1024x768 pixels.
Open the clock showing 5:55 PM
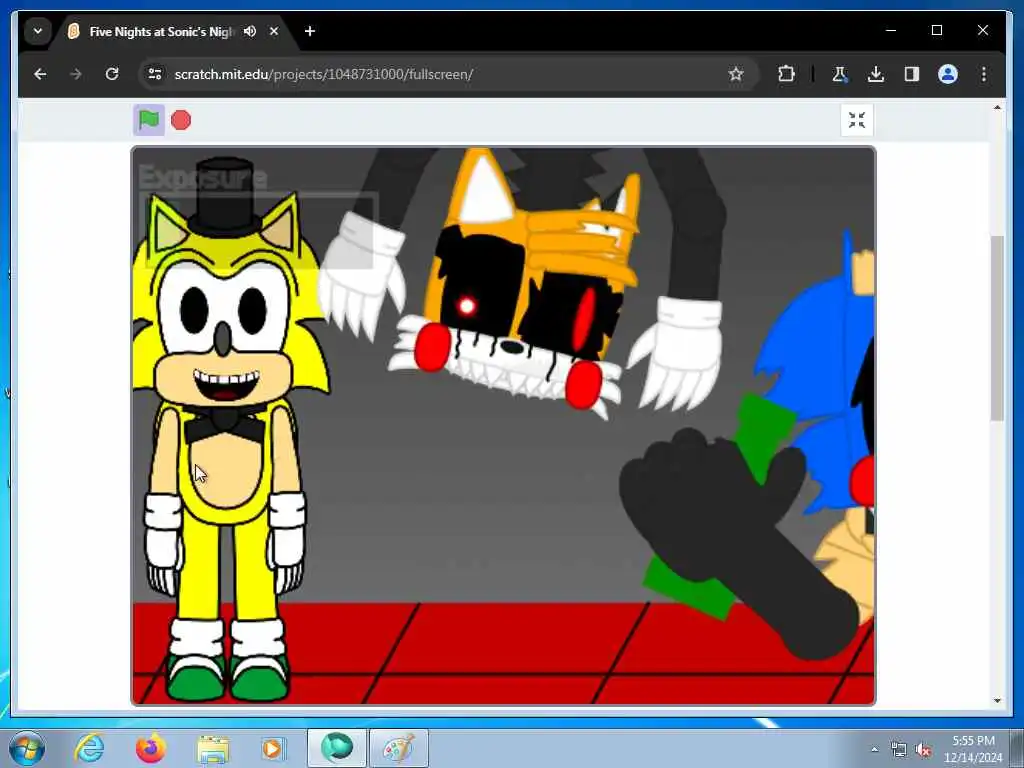click(973, 749)
